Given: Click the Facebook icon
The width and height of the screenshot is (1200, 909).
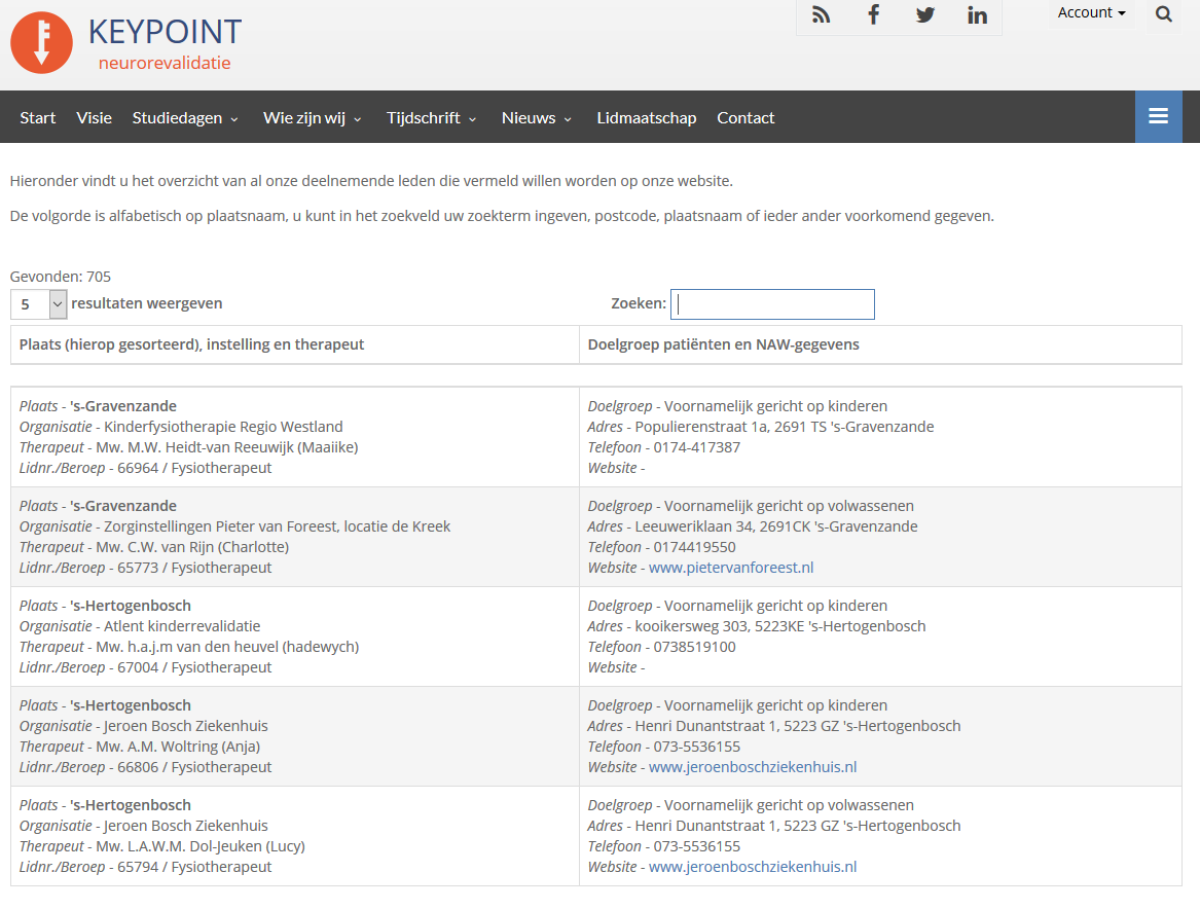Looking at the screenshot, I should tap(873, 14).
